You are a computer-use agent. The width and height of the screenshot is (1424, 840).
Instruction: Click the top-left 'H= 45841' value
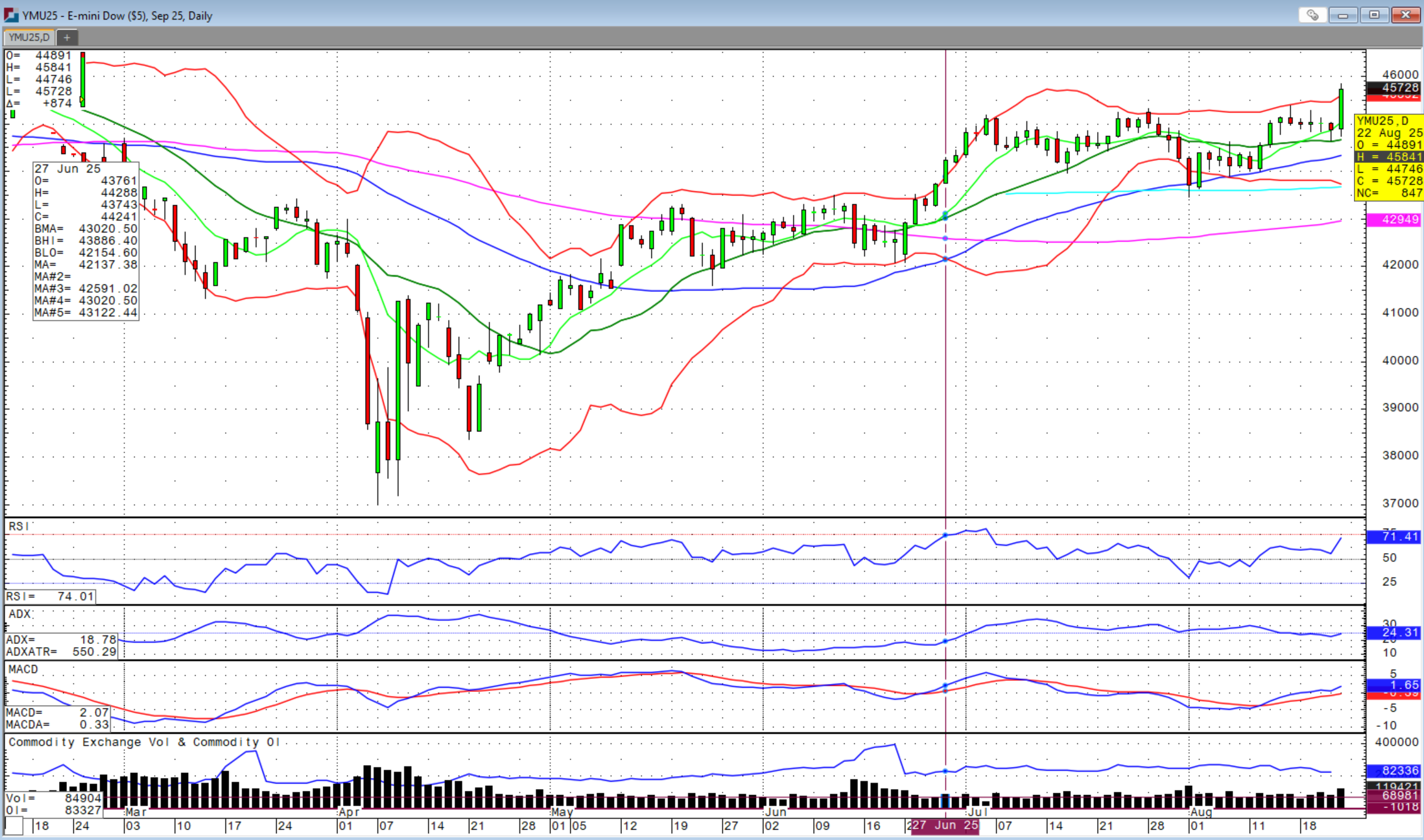pyautogui.click(x=39, y=68)
